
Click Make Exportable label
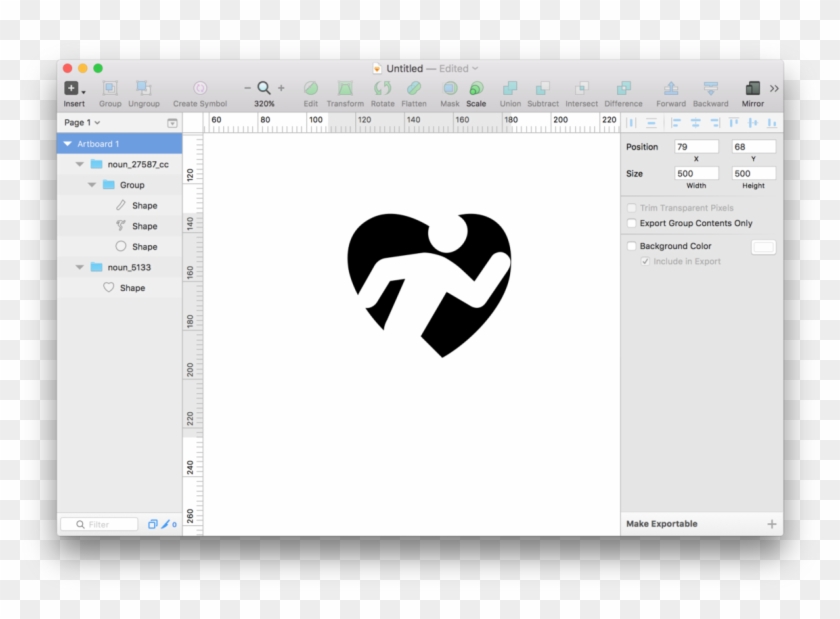662,524
